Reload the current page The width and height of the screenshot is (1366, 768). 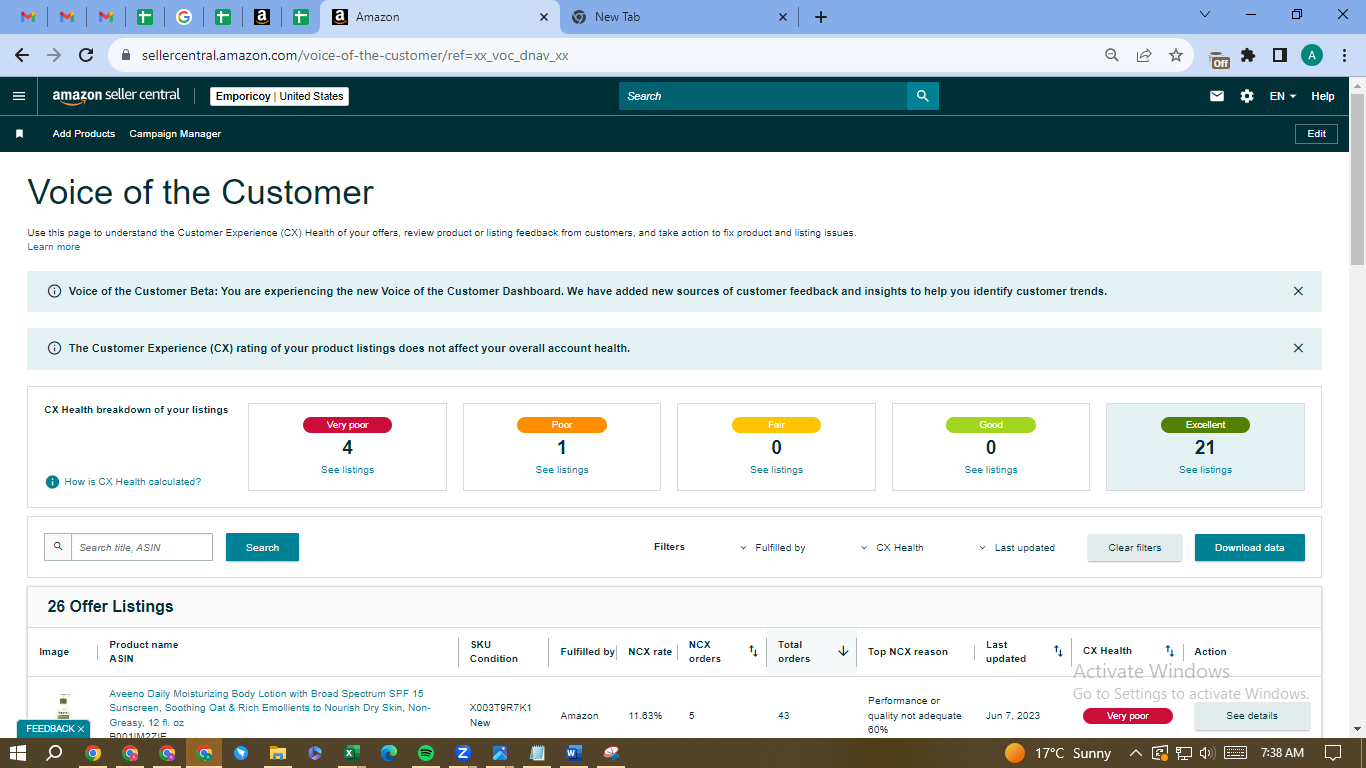pyautogui.click(x=86, y=56)
